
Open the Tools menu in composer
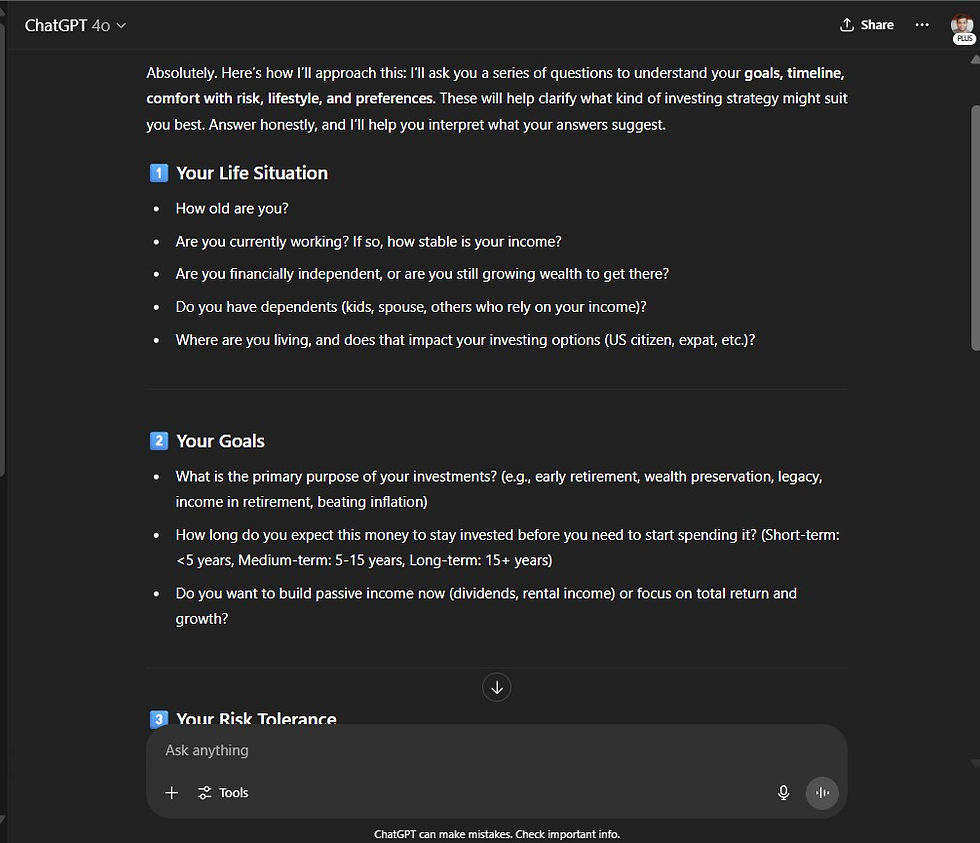(223, 792)
